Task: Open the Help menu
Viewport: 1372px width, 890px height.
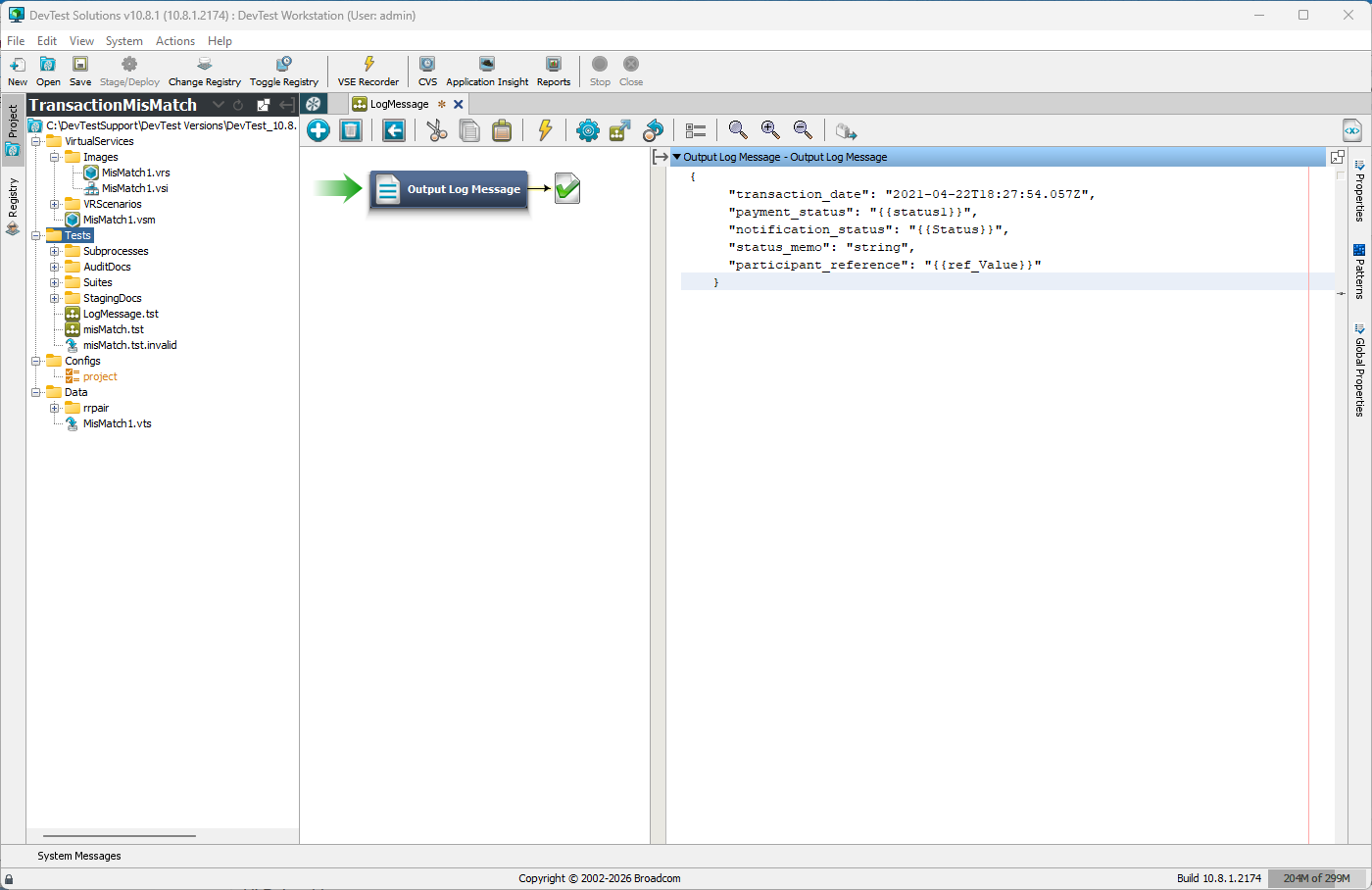Action: coord(220,41)
